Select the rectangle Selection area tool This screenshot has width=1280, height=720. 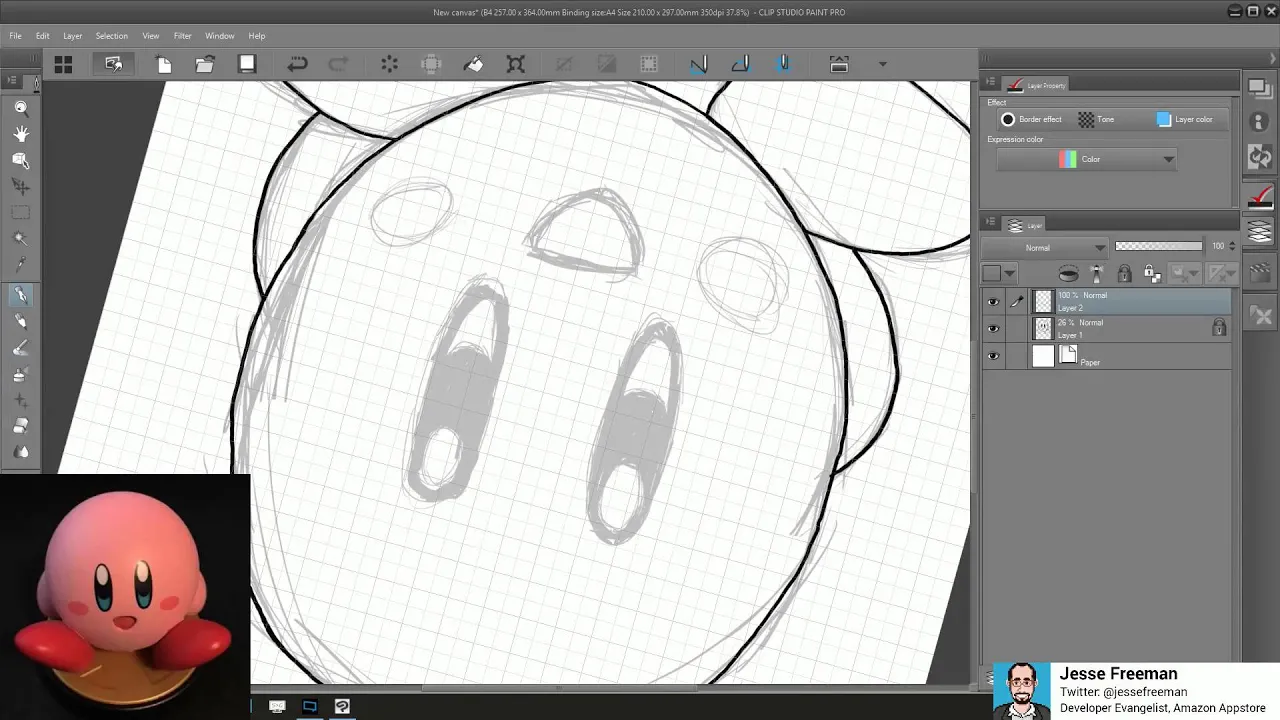click(20, 212)
